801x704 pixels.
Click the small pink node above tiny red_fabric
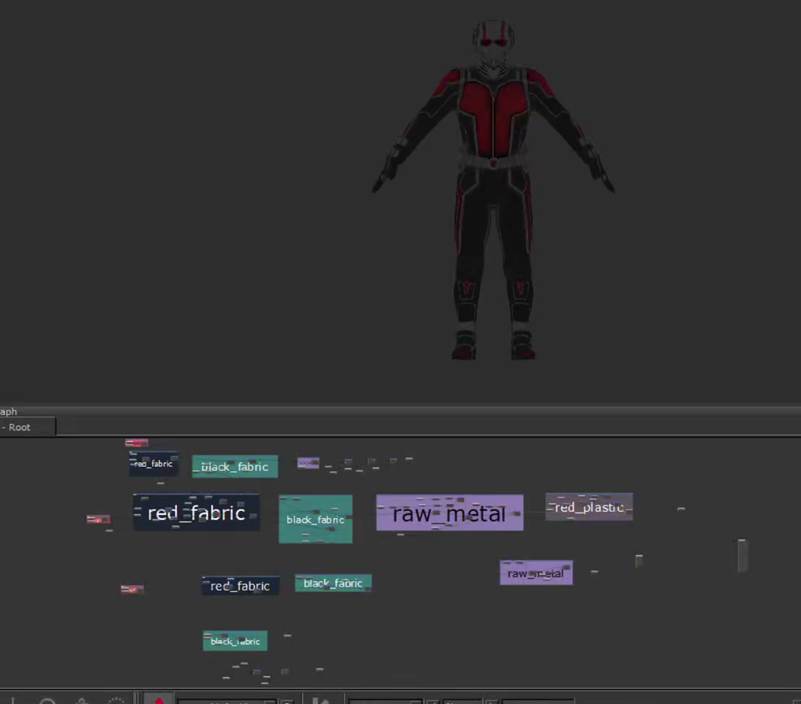tap(136, 443)
